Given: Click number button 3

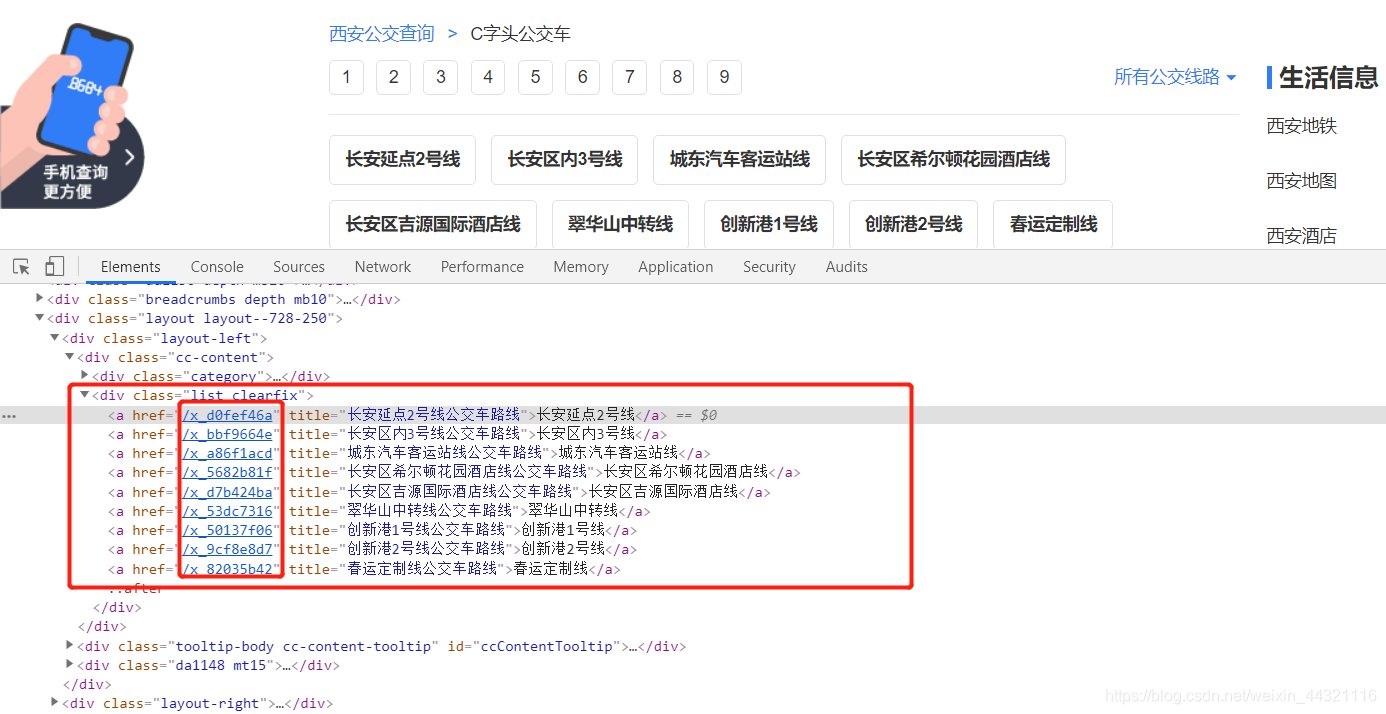Looking at the screenshot, I should pos(441,77).
